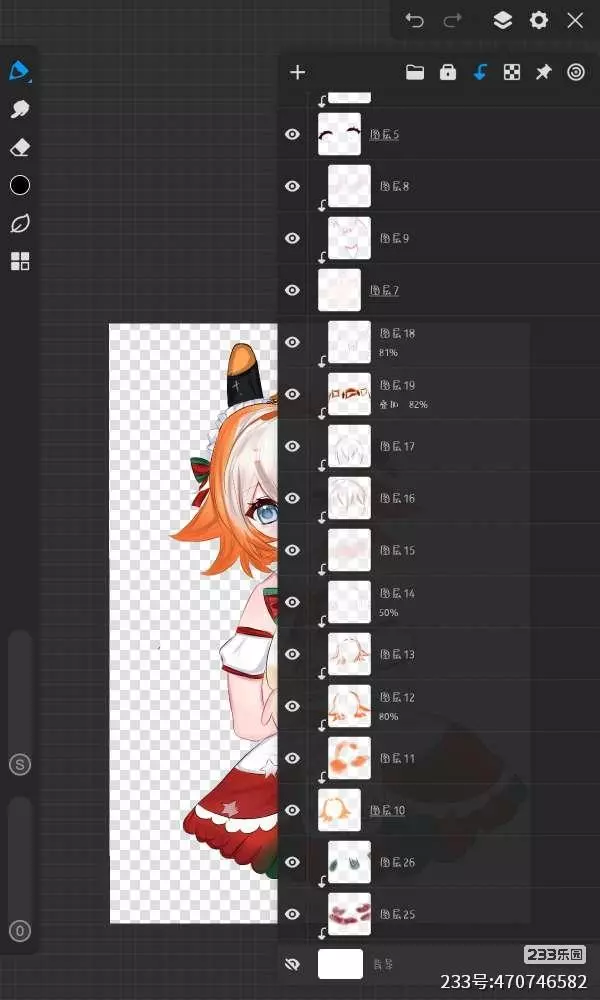
Task: Toggle the eye icon for 图层12
Action: click(x=293, y=706)
